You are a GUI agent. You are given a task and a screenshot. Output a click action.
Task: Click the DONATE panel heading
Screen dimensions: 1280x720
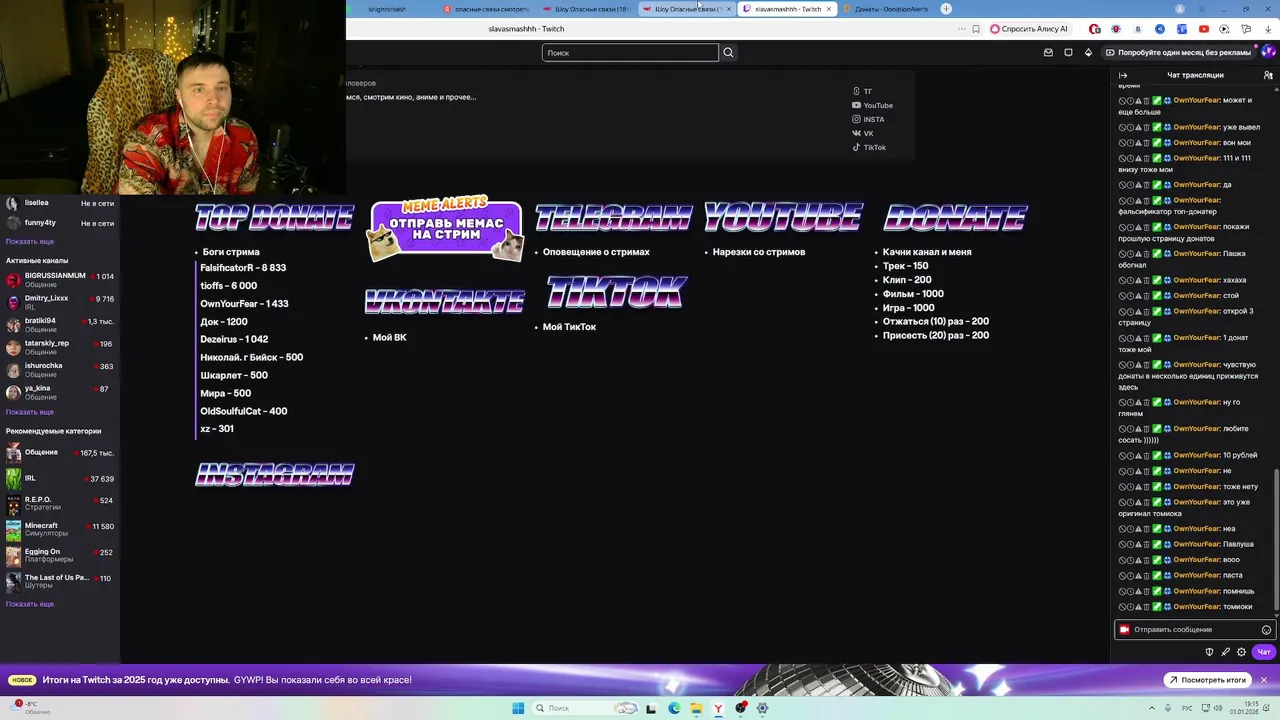(x=956, y=218)
